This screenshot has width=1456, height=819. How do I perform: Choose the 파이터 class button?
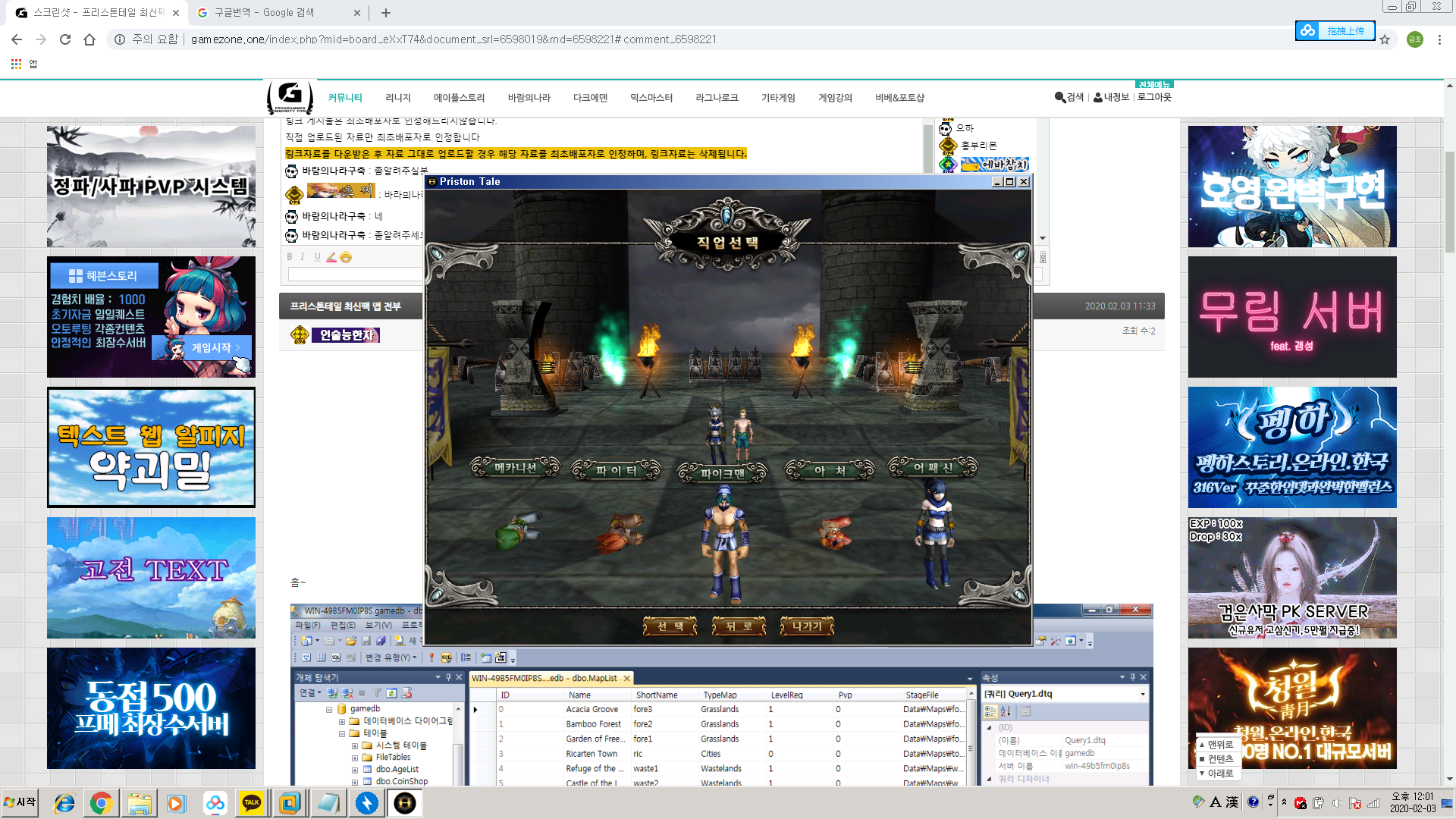[x=616, y=470]
